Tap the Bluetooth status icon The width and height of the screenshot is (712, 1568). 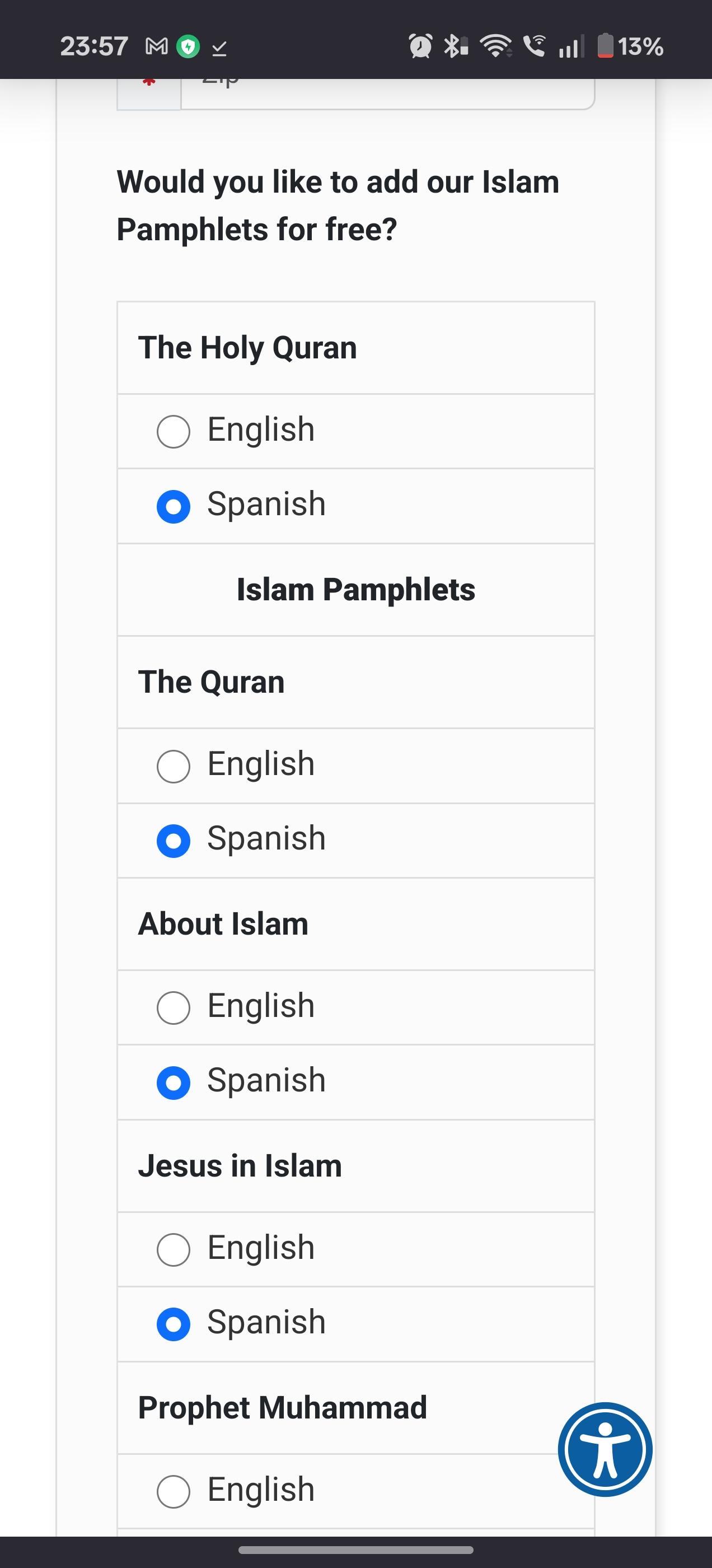[x=455, y=46]
